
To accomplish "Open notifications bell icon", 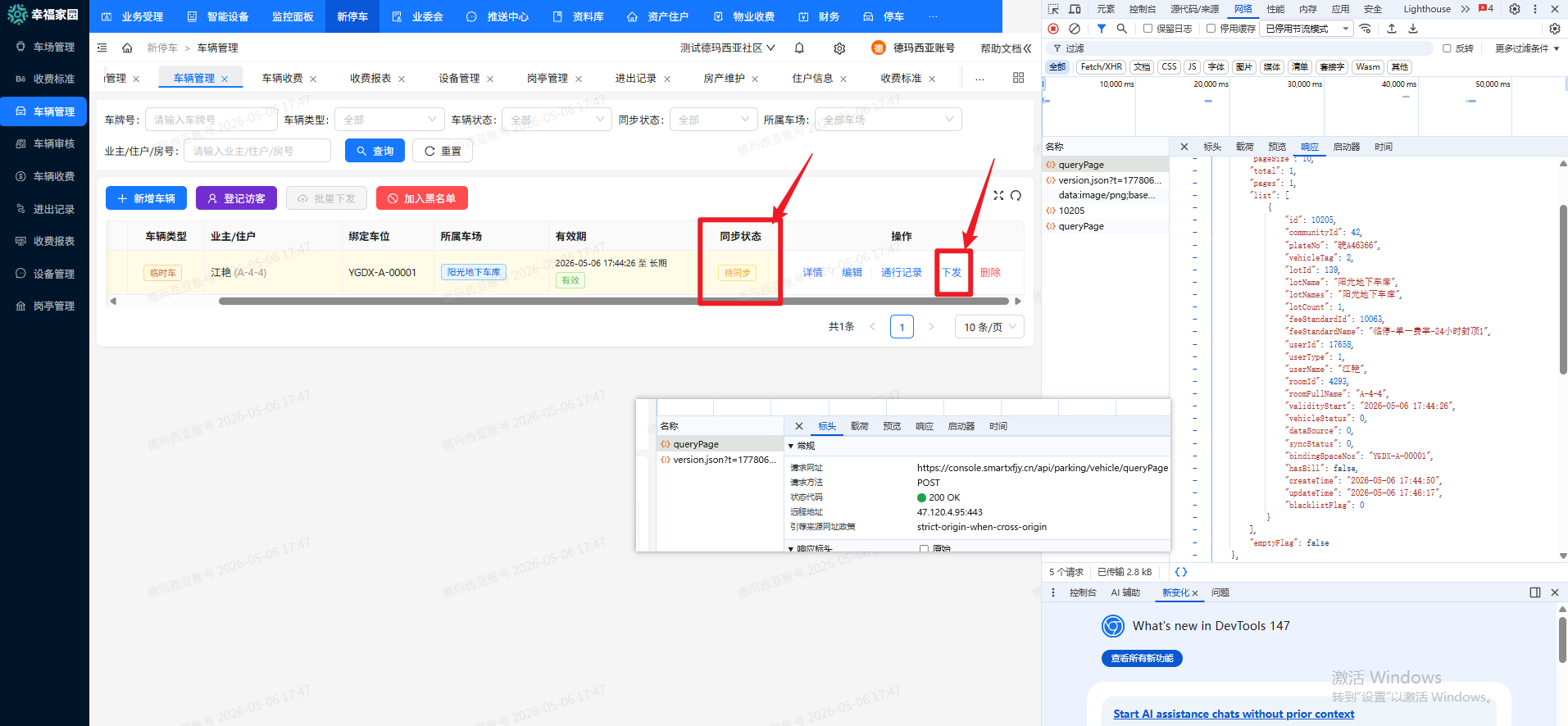I will 799,48.
